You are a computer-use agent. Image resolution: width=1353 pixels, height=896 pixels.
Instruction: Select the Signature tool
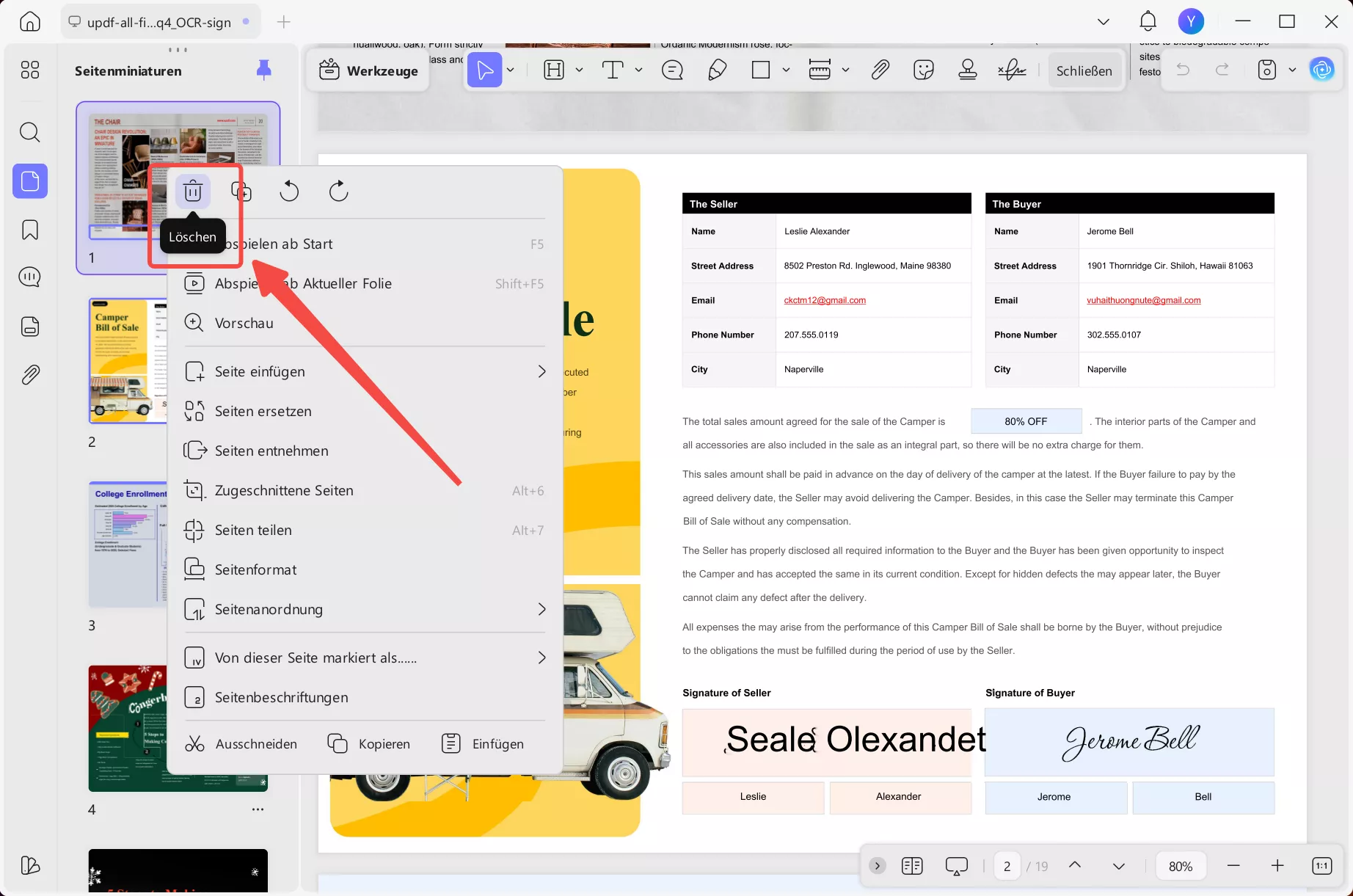pos(1012,70)
